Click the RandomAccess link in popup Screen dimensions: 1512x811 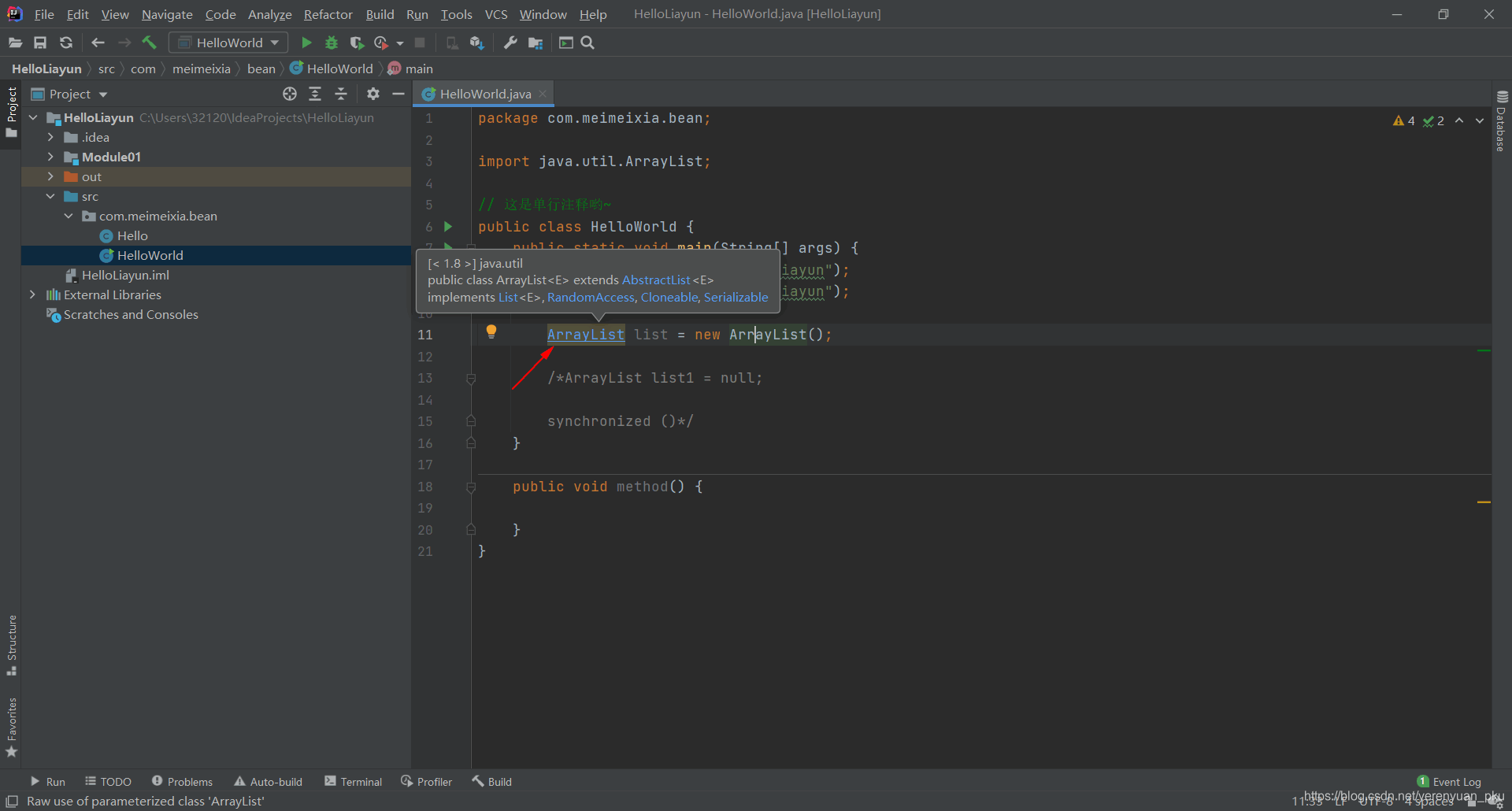pyautogui.click(x=591, y=297)
